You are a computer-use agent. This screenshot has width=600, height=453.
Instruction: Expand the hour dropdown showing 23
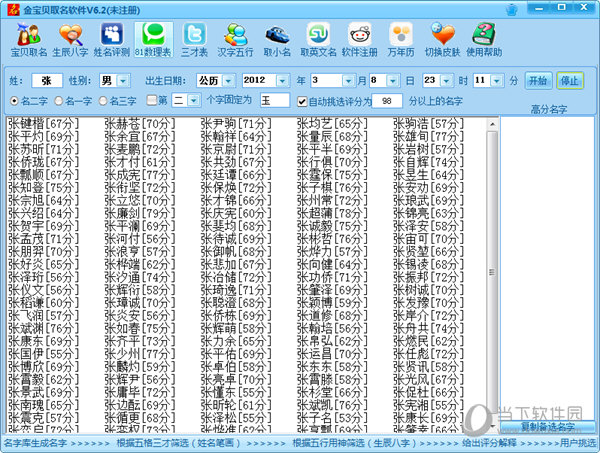pyautogui.click(x=447, y=81)
